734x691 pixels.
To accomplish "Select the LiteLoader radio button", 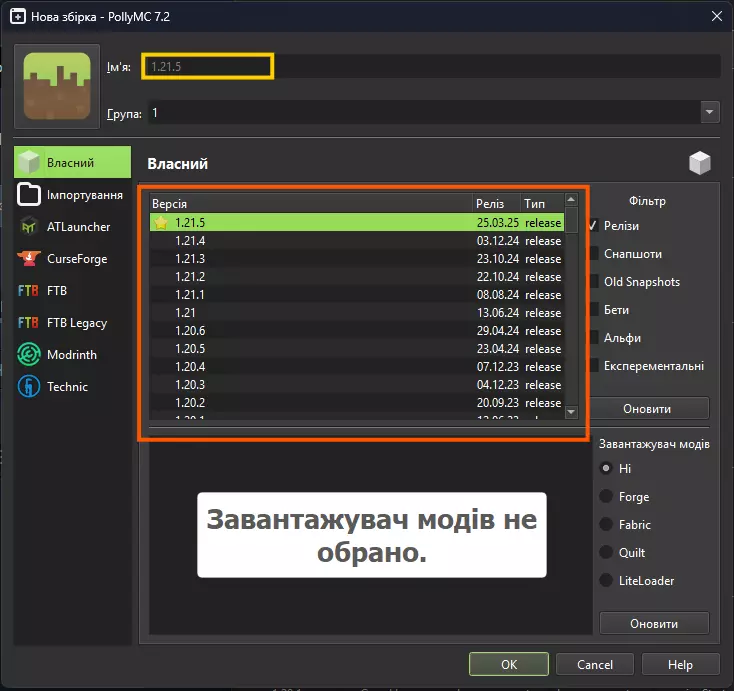I will [x=606, y=581].
